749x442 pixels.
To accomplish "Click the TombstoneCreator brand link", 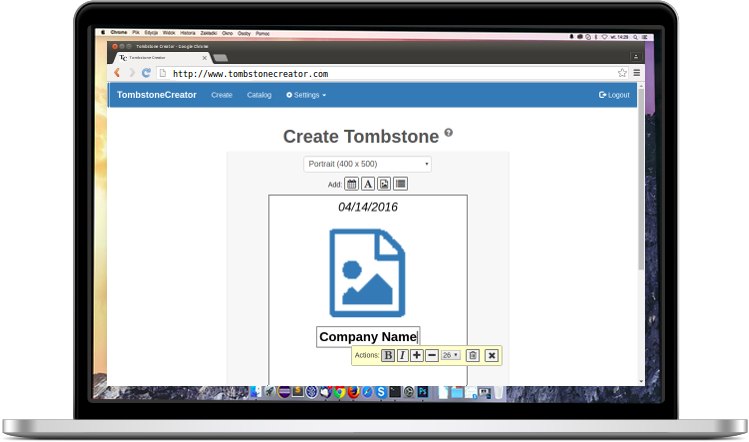I will click(x=157, y=95).
